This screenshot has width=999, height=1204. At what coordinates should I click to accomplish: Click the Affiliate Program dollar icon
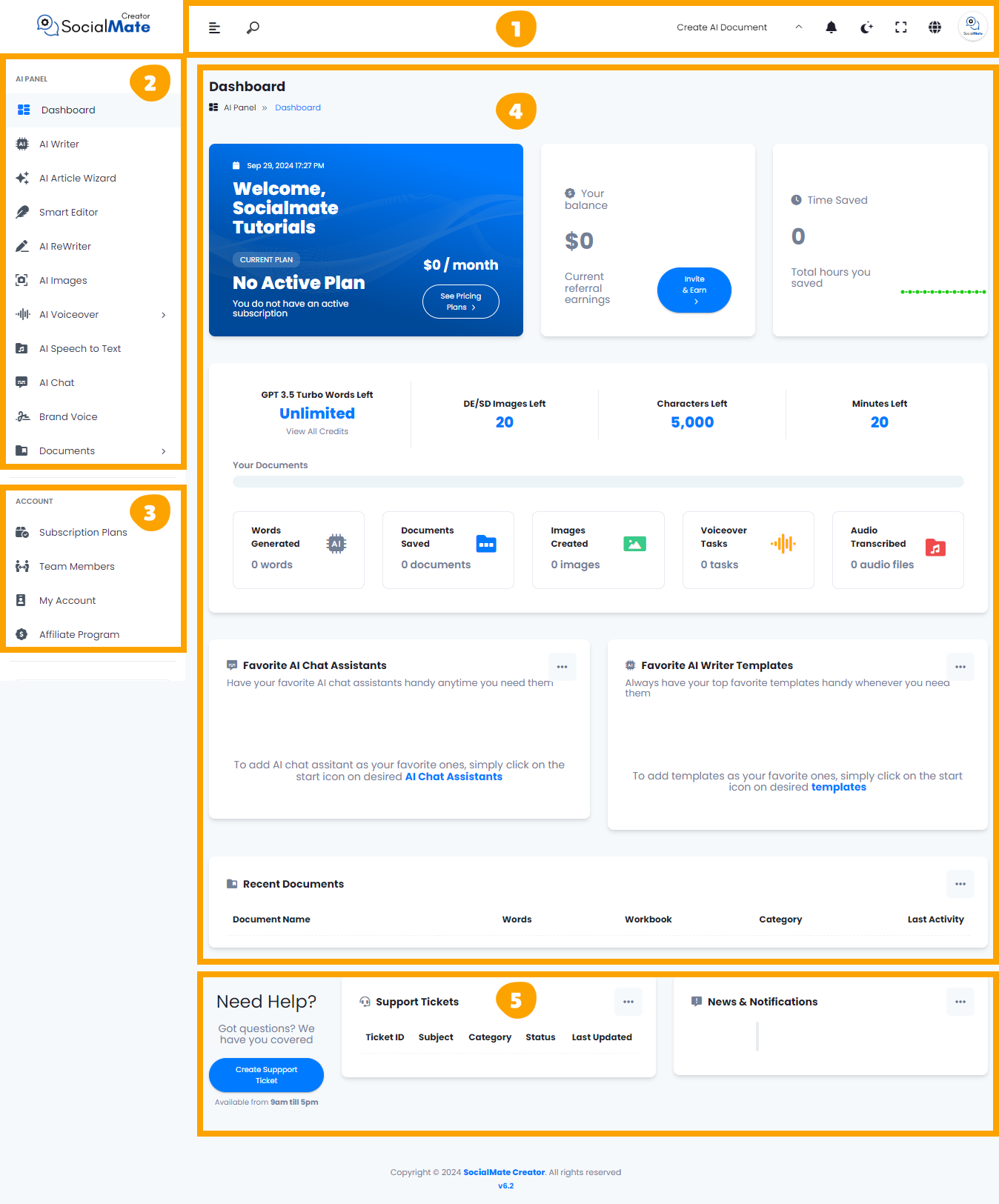tap(22, 634)
